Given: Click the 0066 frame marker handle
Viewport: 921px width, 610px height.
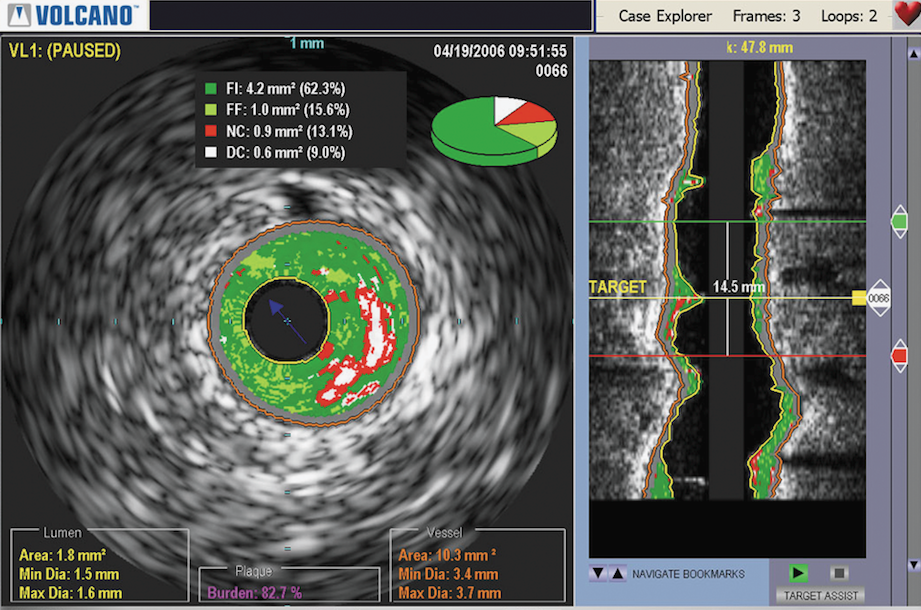Looking at the screenshot, I should (878, 298).
